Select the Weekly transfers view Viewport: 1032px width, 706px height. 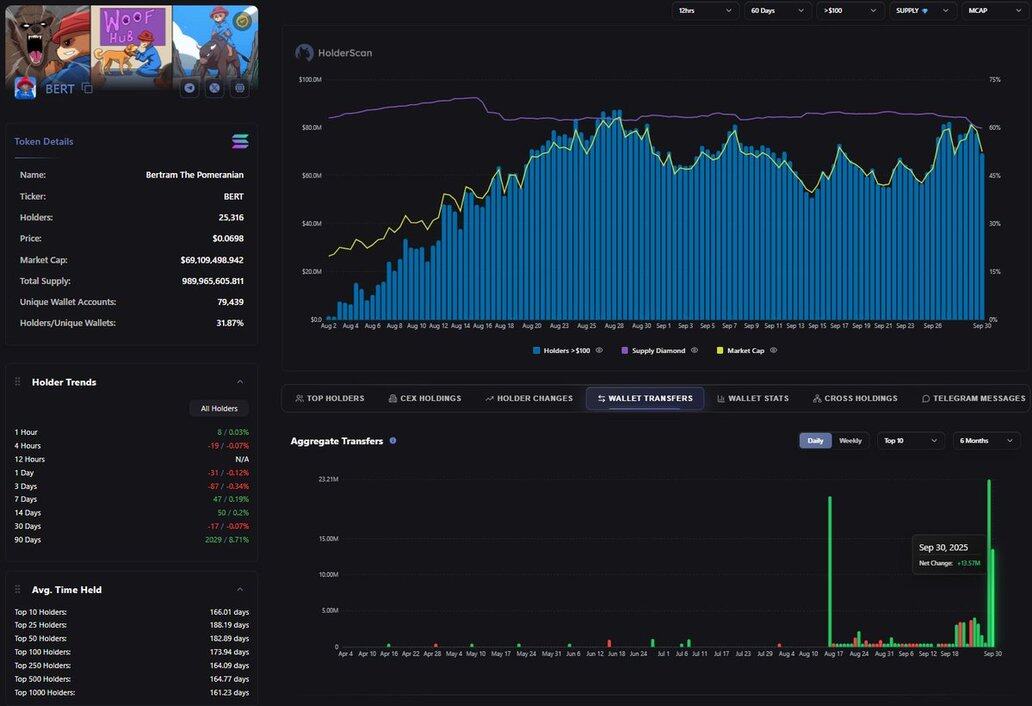850,440
